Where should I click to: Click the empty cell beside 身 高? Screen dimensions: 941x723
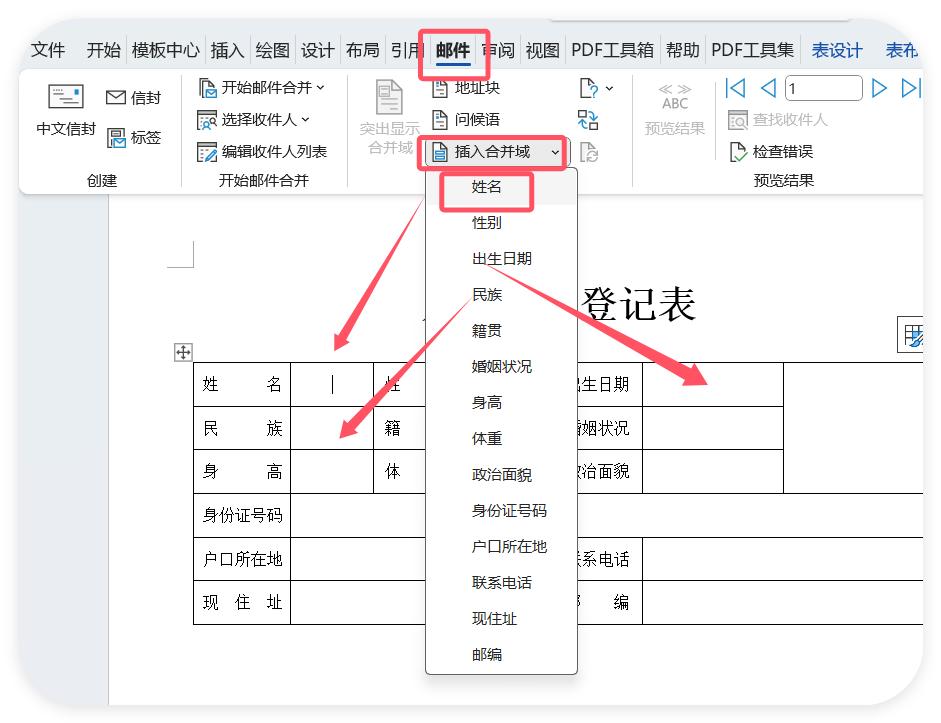pos(332,472)
